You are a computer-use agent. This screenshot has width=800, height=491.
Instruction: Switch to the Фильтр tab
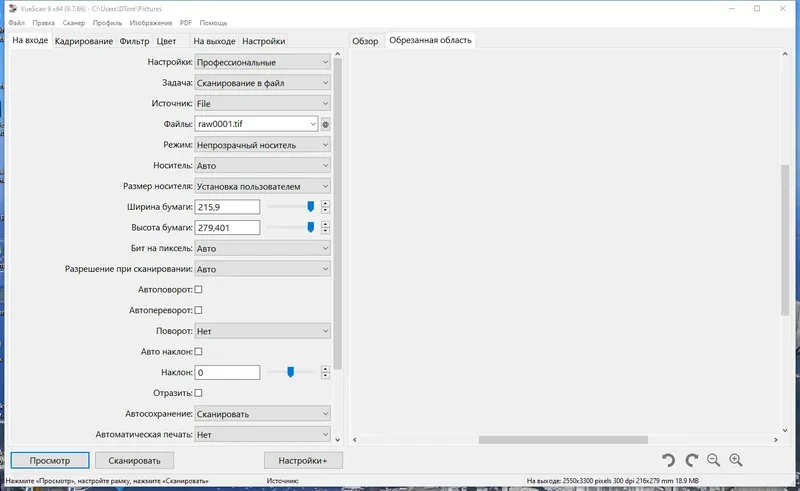134,41
